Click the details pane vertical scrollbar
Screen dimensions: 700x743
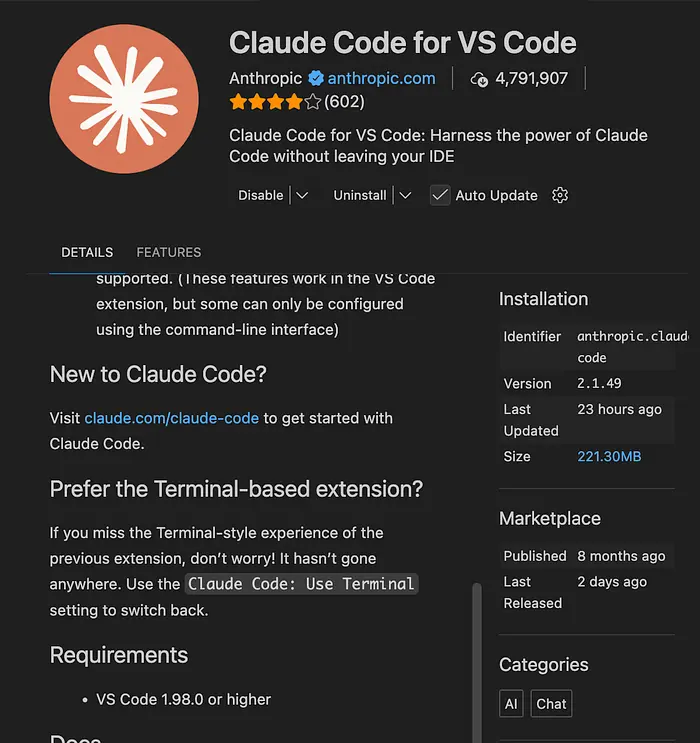(x=477, y=650)
